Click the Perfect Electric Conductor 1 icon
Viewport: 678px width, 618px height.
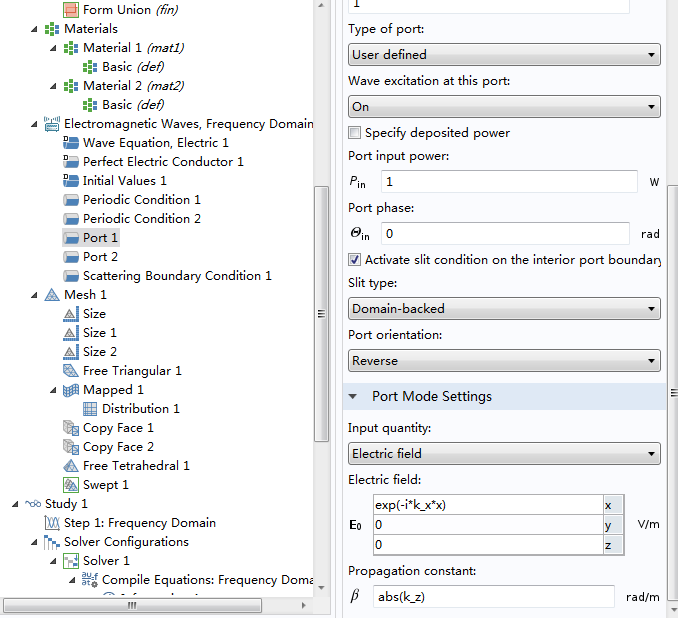coord(70,162)
